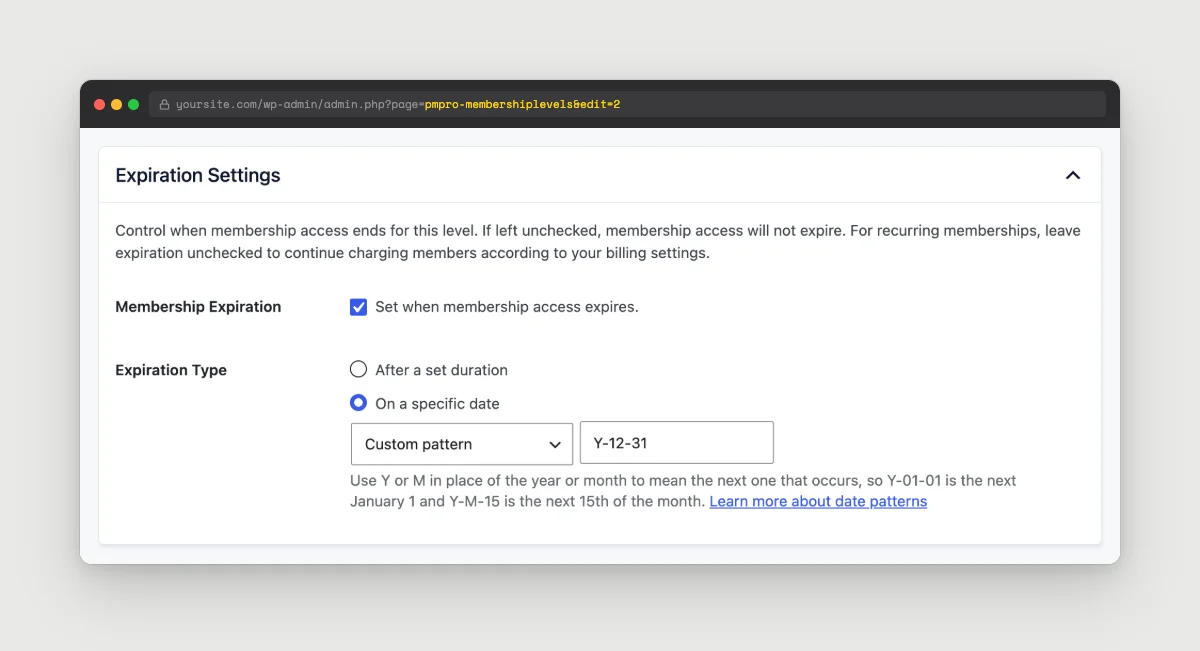Open Learn more about date patterns link
Screen dimensions: 1200x651
pyautogui.click(x=818, y=501)
